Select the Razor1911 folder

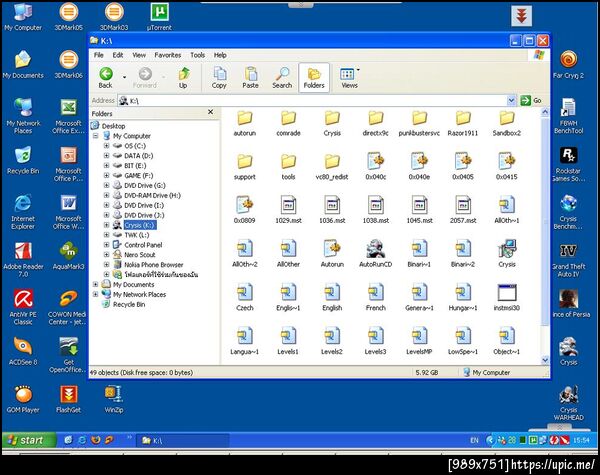click(x=463, y=123)
